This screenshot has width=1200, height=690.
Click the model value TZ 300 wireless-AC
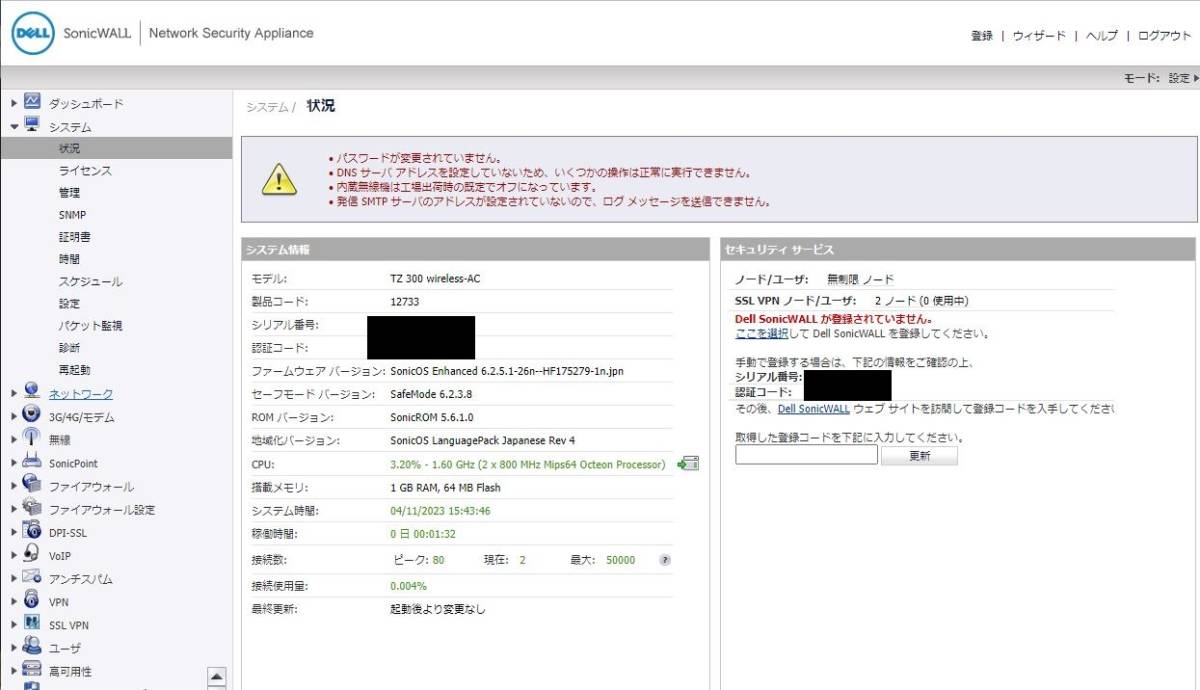(x=435, y=278)
